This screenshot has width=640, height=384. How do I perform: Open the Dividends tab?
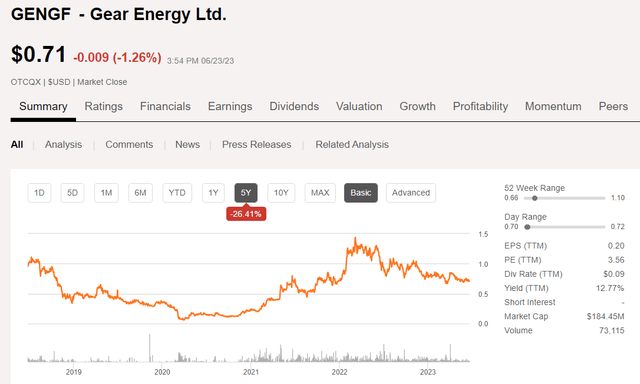tap(294, 107)
